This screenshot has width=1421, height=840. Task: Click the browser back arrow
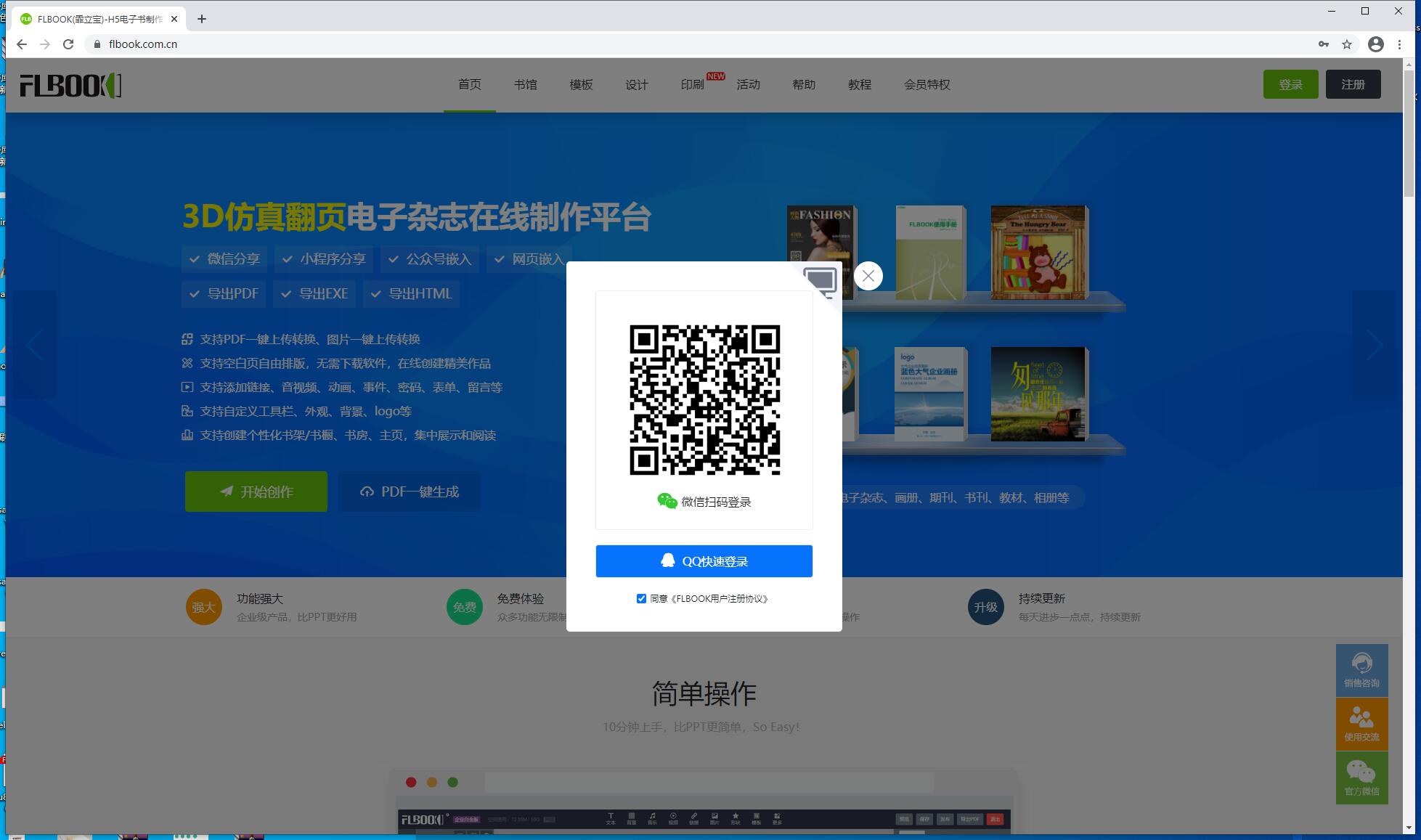[22, 44]
